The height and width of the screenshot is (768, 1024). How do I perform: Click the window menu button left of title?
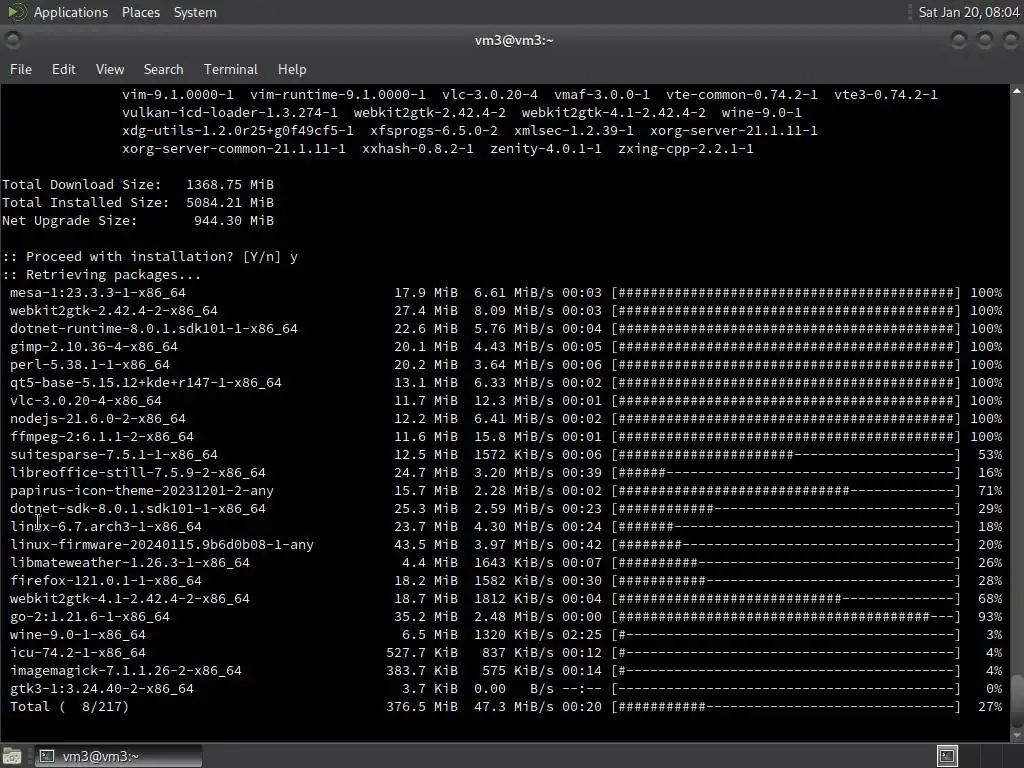coord(12,40)
